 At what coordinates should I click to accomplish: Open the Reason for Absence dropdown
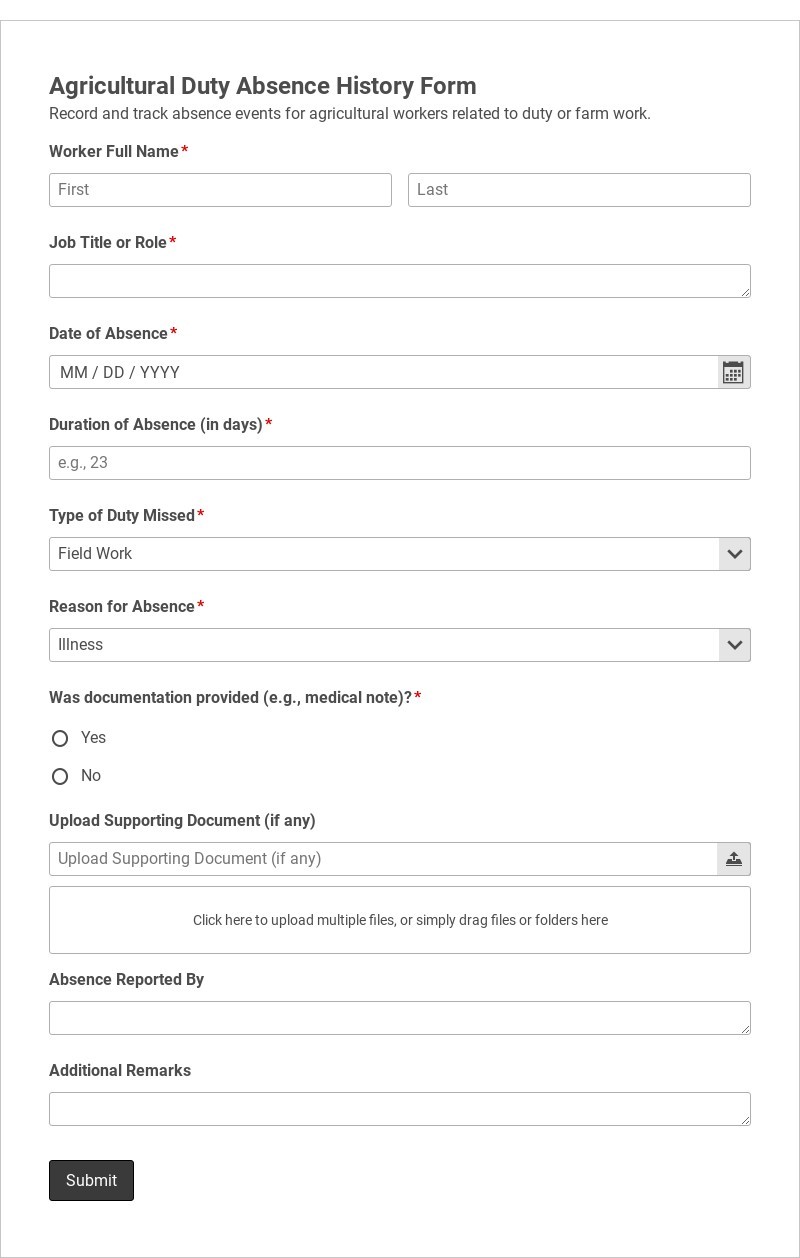click(x=400, y=645)
